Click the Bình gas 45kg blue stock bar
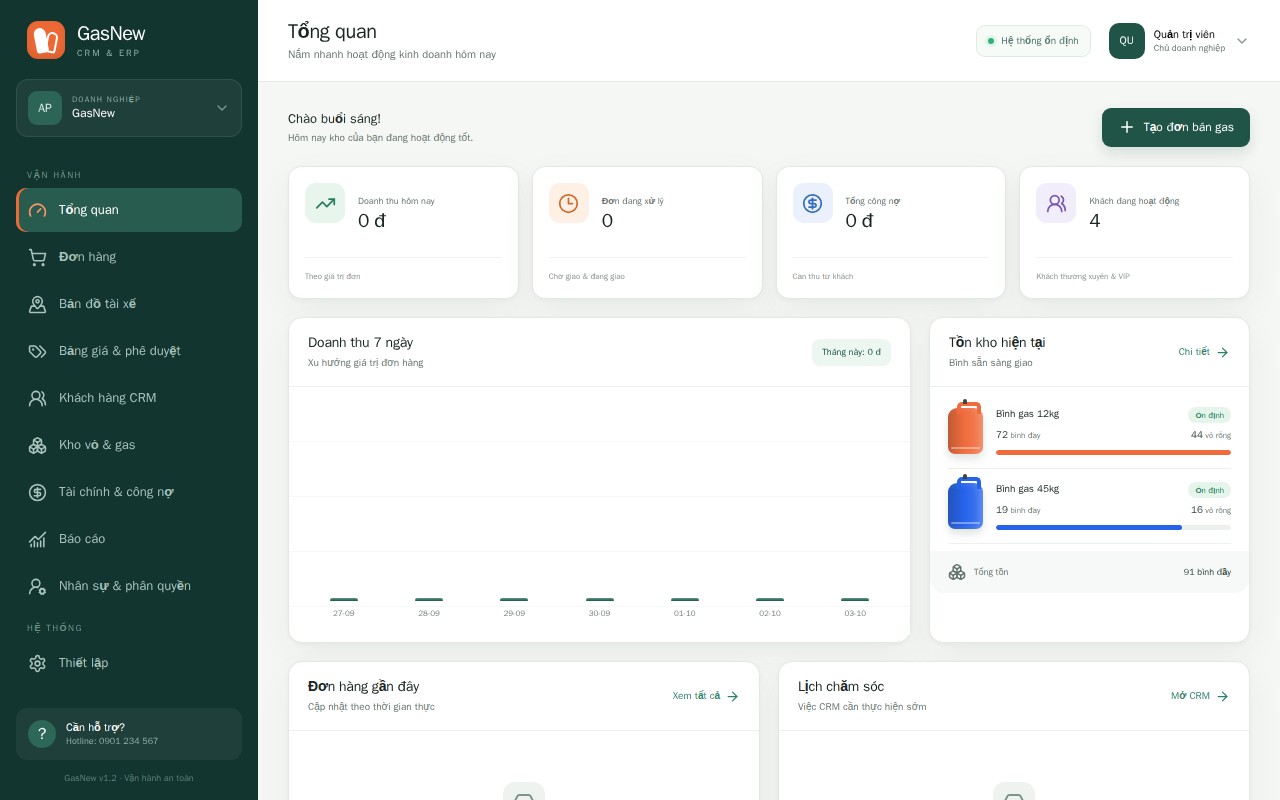This screenshot has width=1280, height=800. tap(1089, 527)
